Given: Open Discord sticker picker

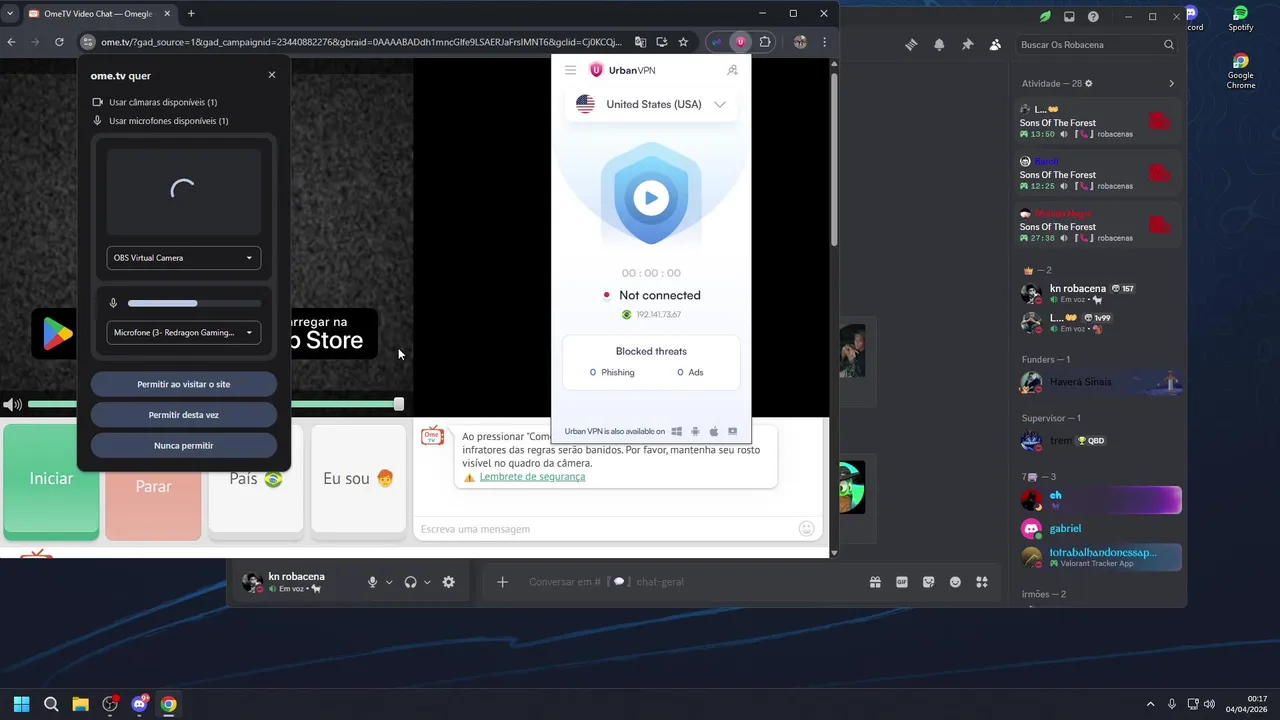Looking at the screenshot, I should click(929, 582).
